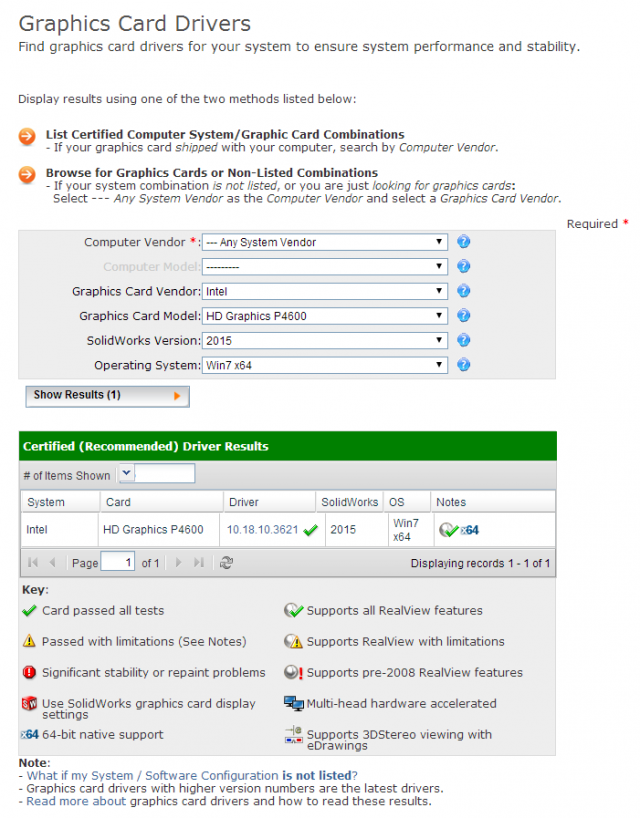The height and width of the screenshot is (819, 640).
Task: Open 'Read more about' link
Action: click(x=76, y=801)
